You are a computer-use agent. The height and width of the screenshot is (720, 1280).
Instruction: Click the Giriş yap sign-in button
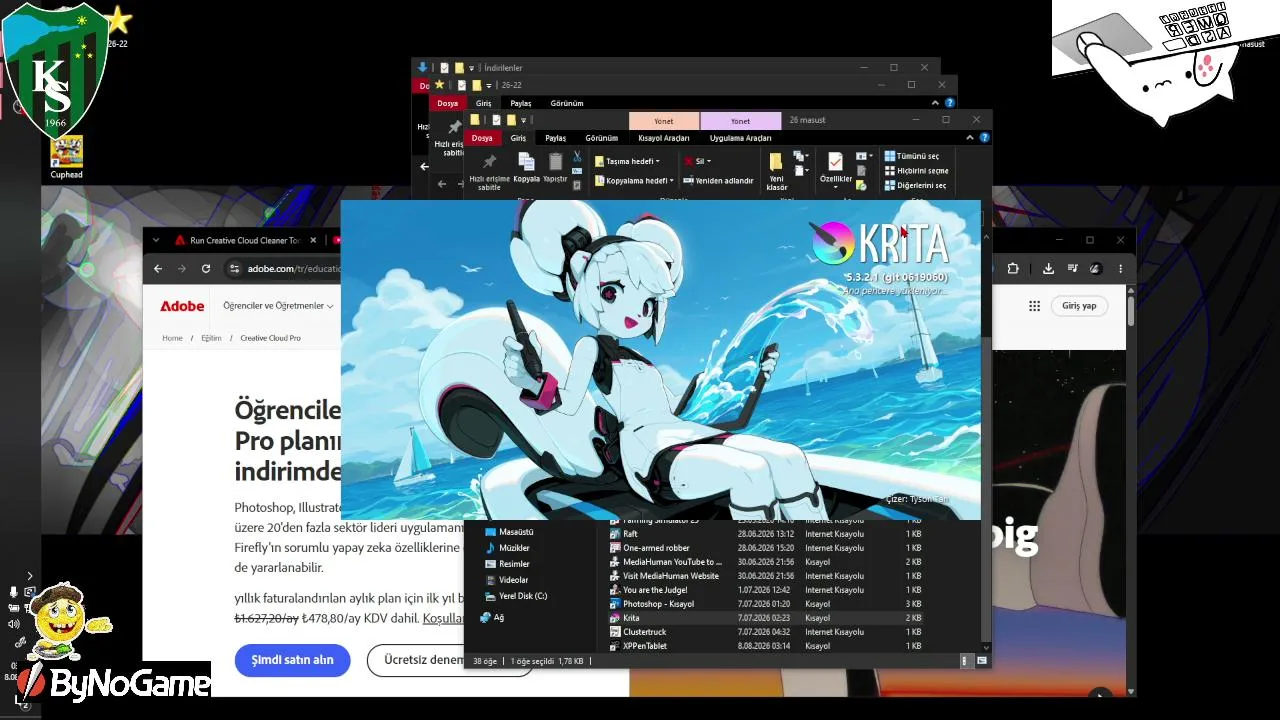click(x=1079, y=306)
